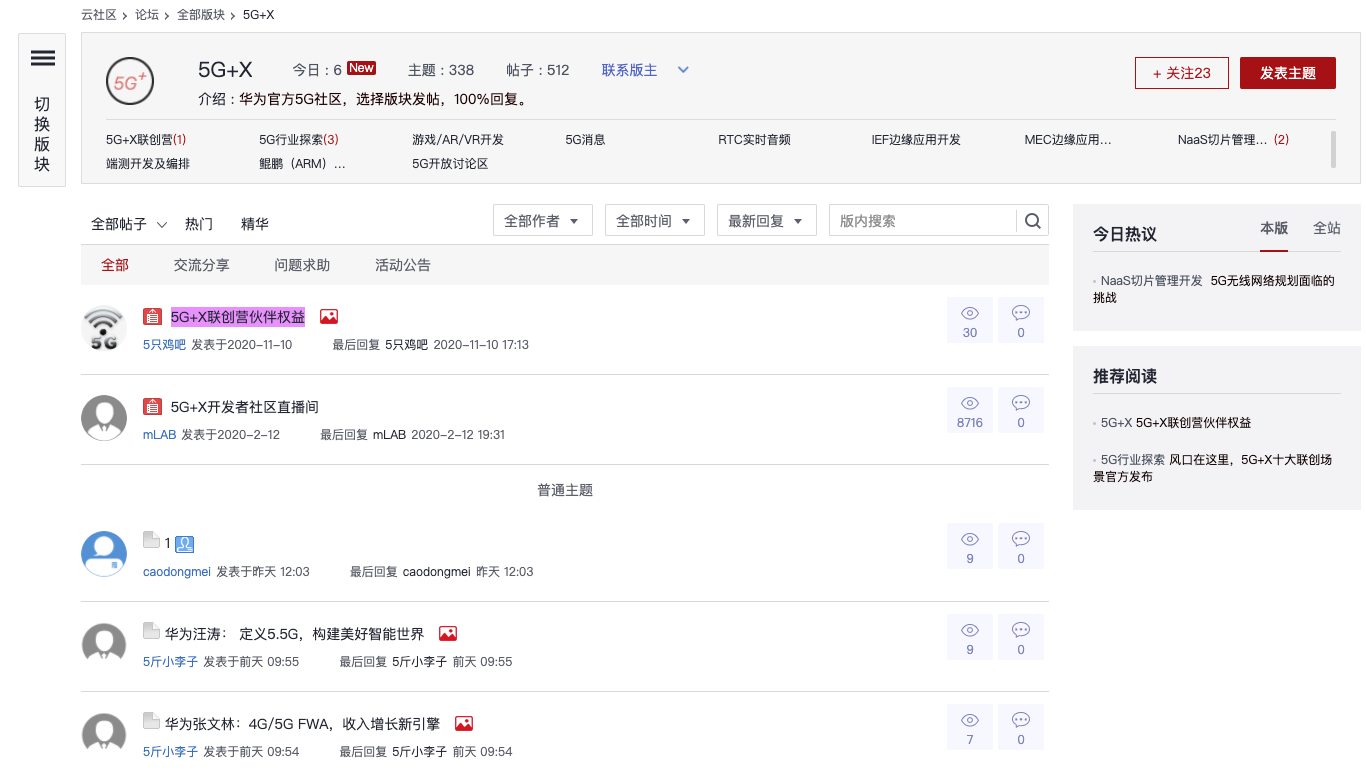Image resolution: width=1366 pixels, height=780 pixels.
Task: Open the 5G消息 sub-board link
Action: click(585, 140)
